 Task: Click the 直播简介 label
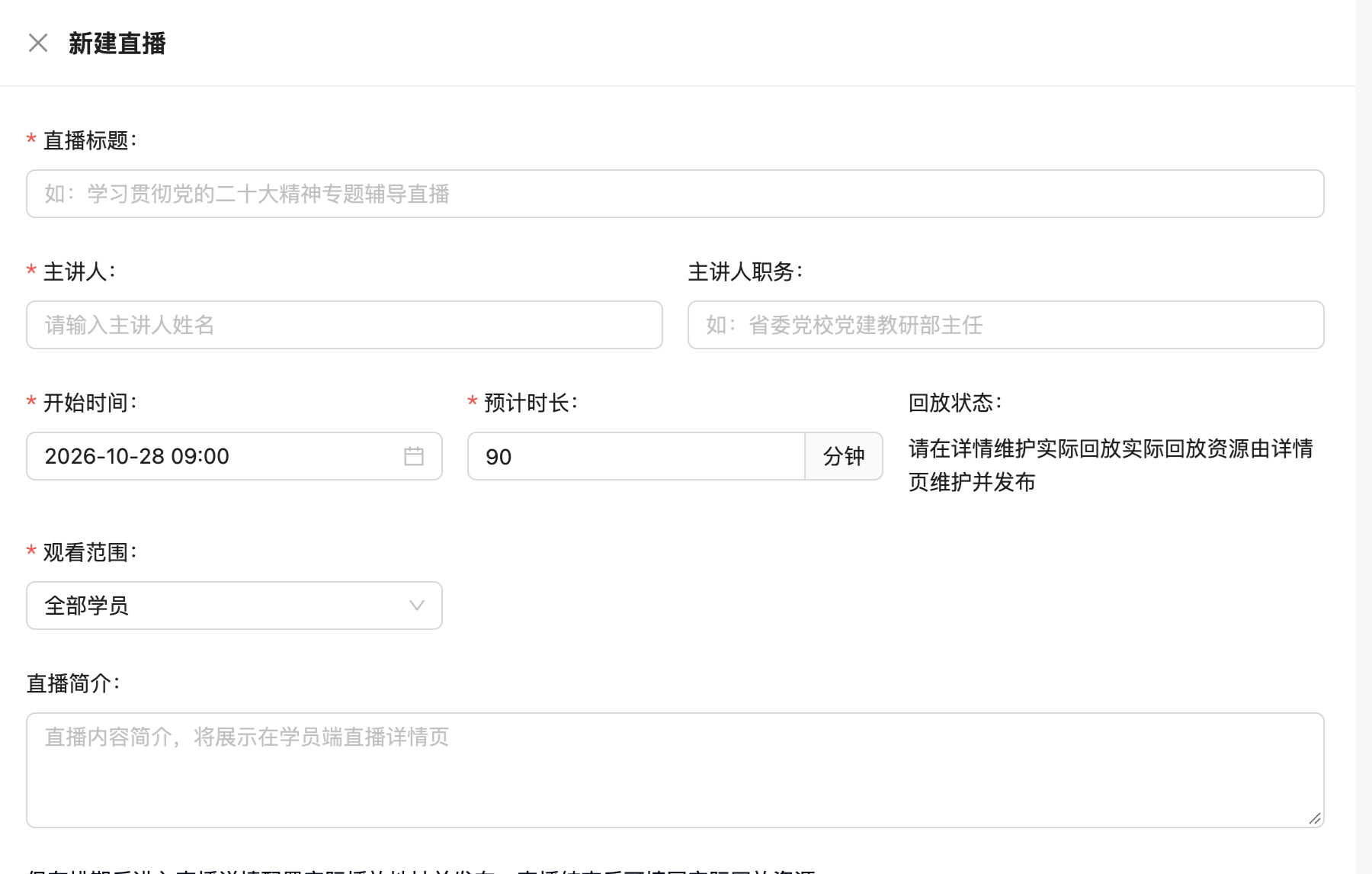(73, 683)
